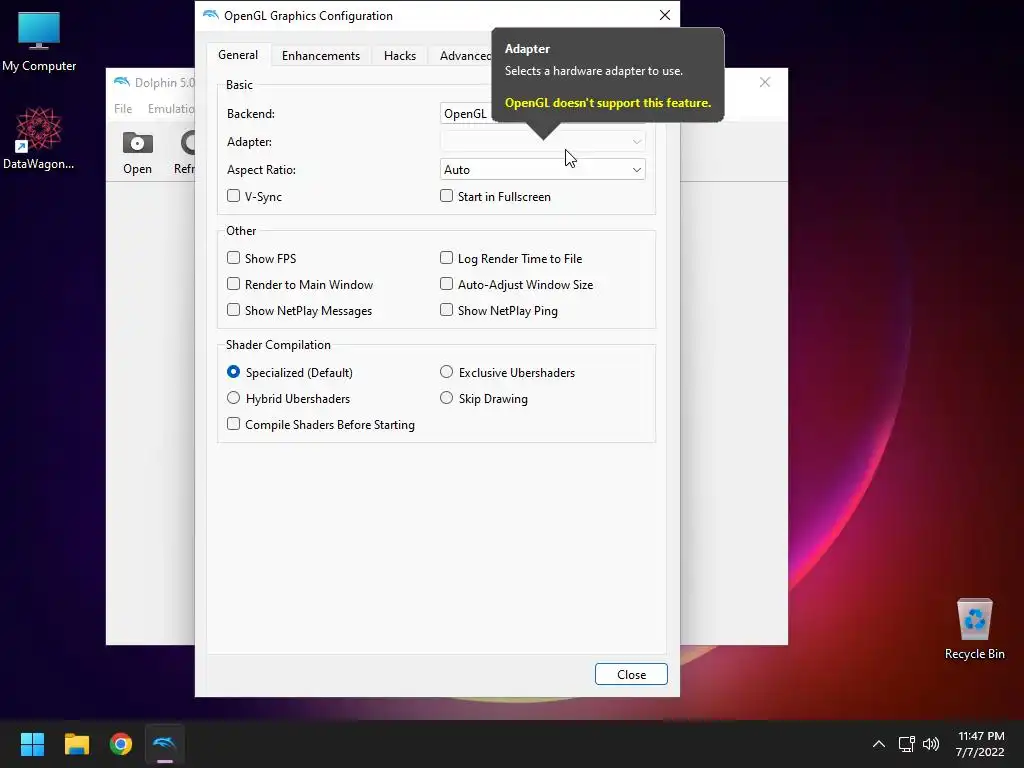
Task: Launch Google Chrome from the taskbar
Action: click(x=121, y=744)
